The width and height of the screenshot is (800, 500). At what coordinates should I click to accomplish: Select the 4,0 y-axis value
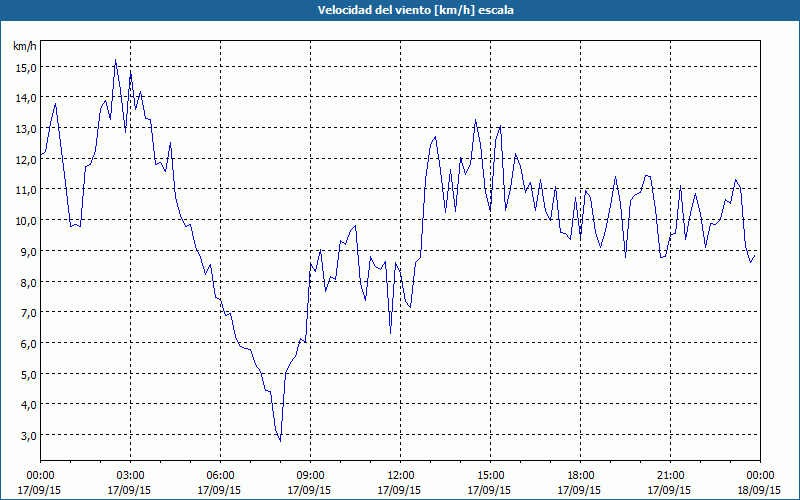click(28, 405)
